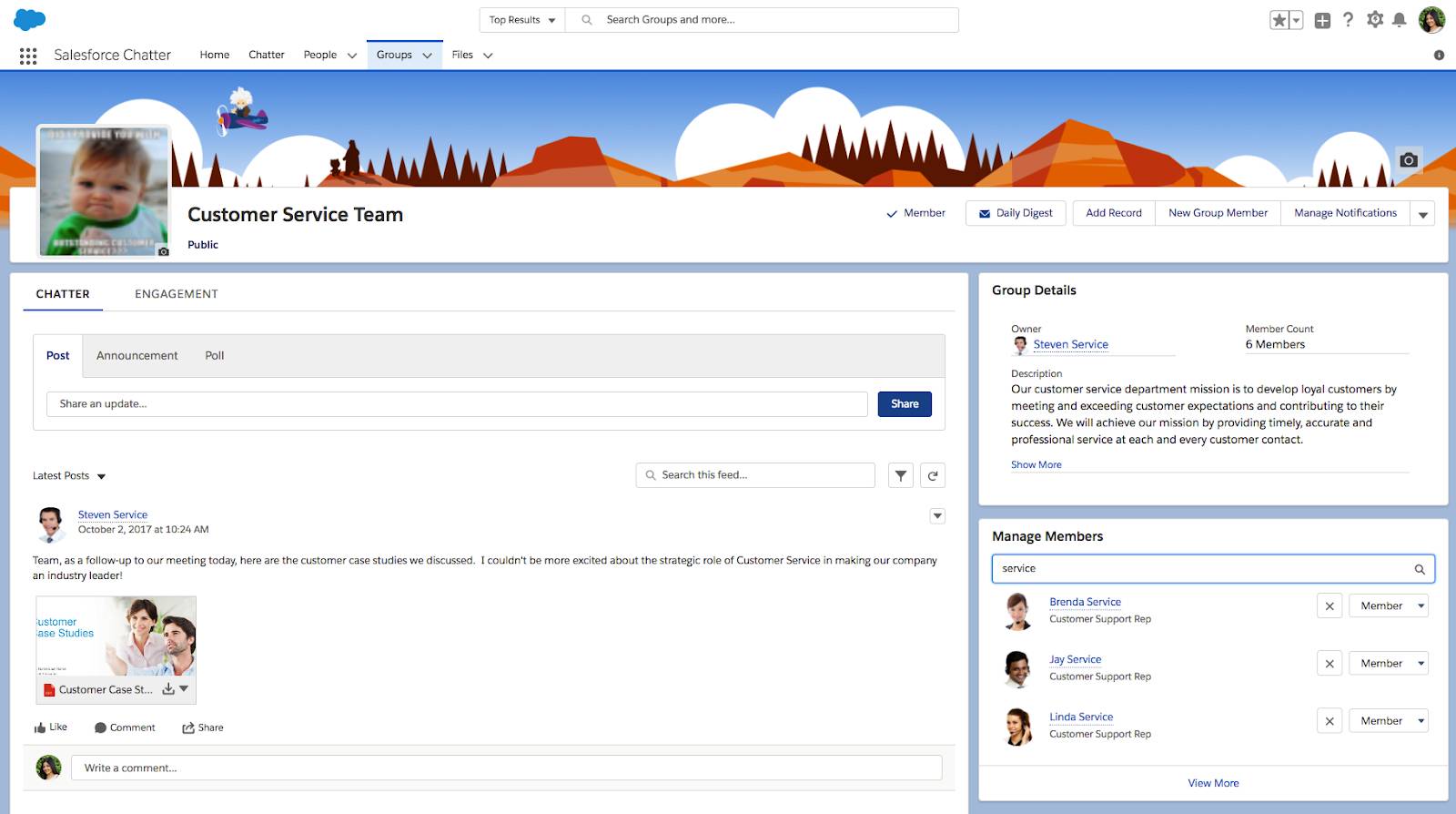Expand the People nav dropdown arrow

point(352,56)
